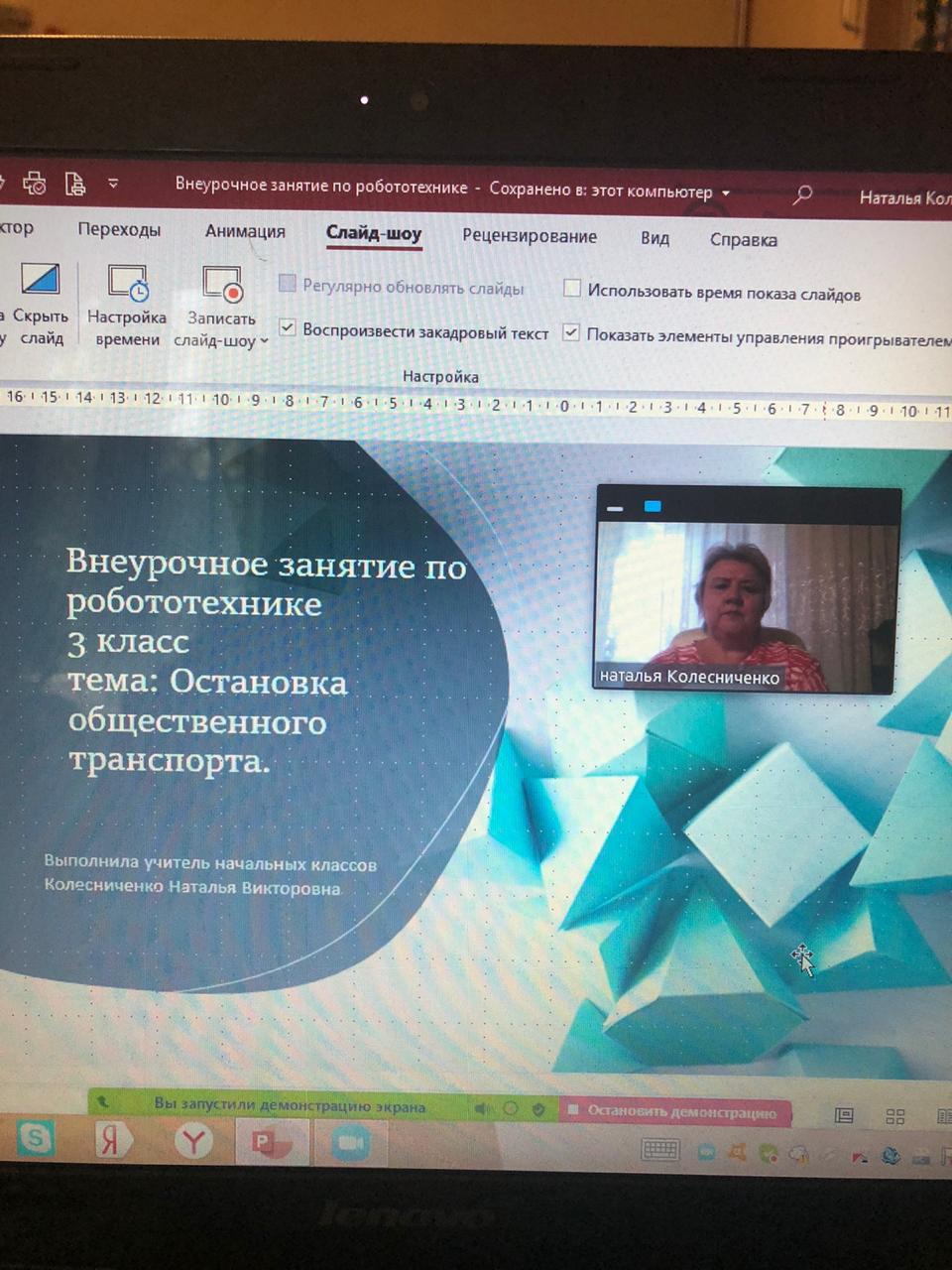Open the Zoom app from the taskbar
Image resolution: width=952 pixels, height=1270 pixels.
352,1143
